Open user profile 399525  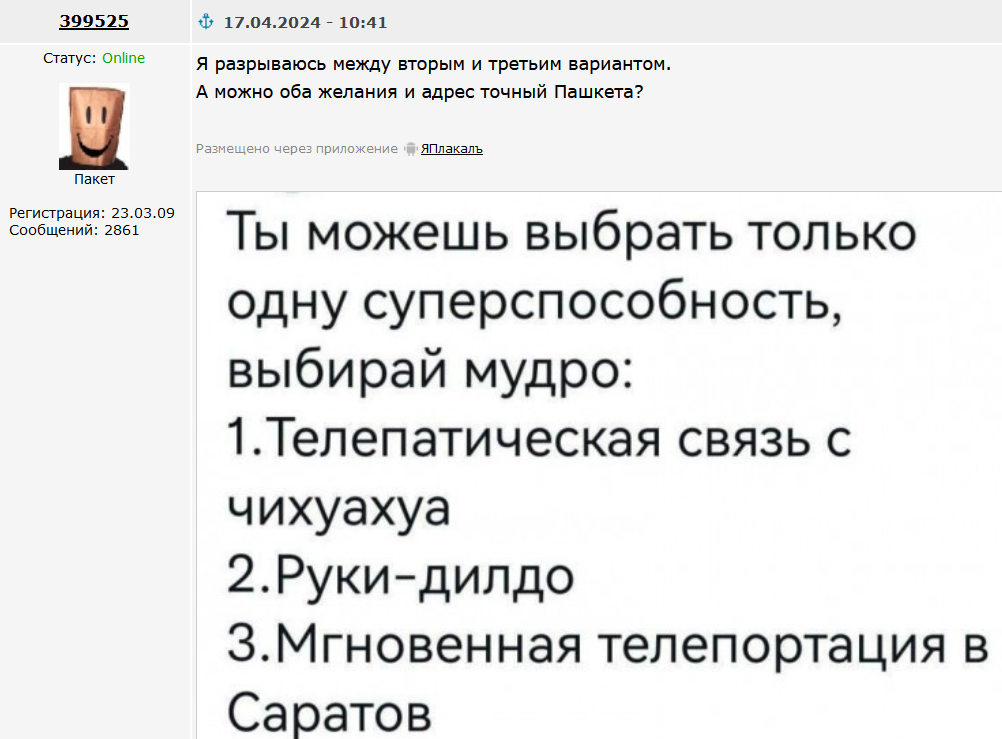(x=94, y=21)
